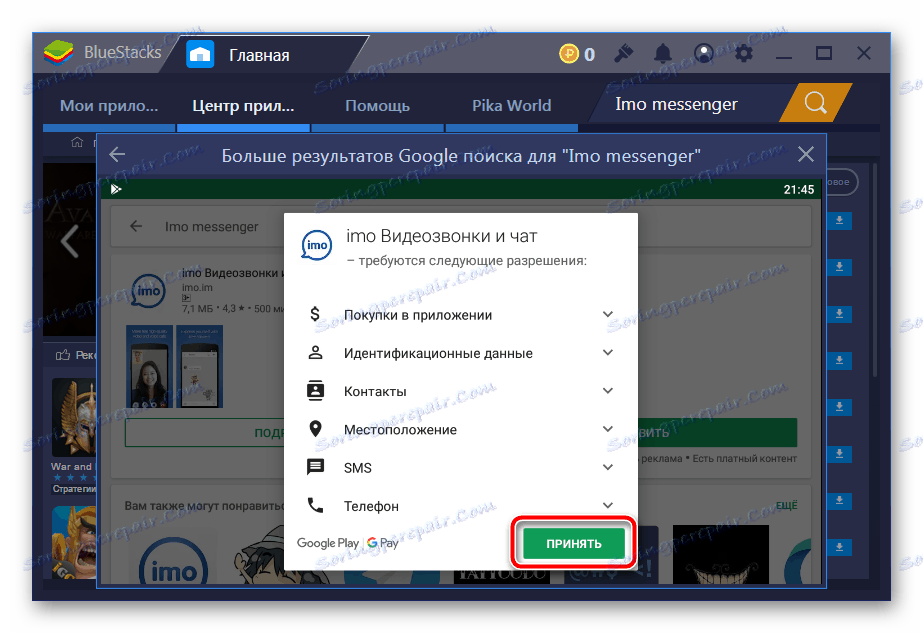Click the phone handset icon
The width and height of the screenshot is (923, 633).
pyautogui.click(x=316, y=505)
